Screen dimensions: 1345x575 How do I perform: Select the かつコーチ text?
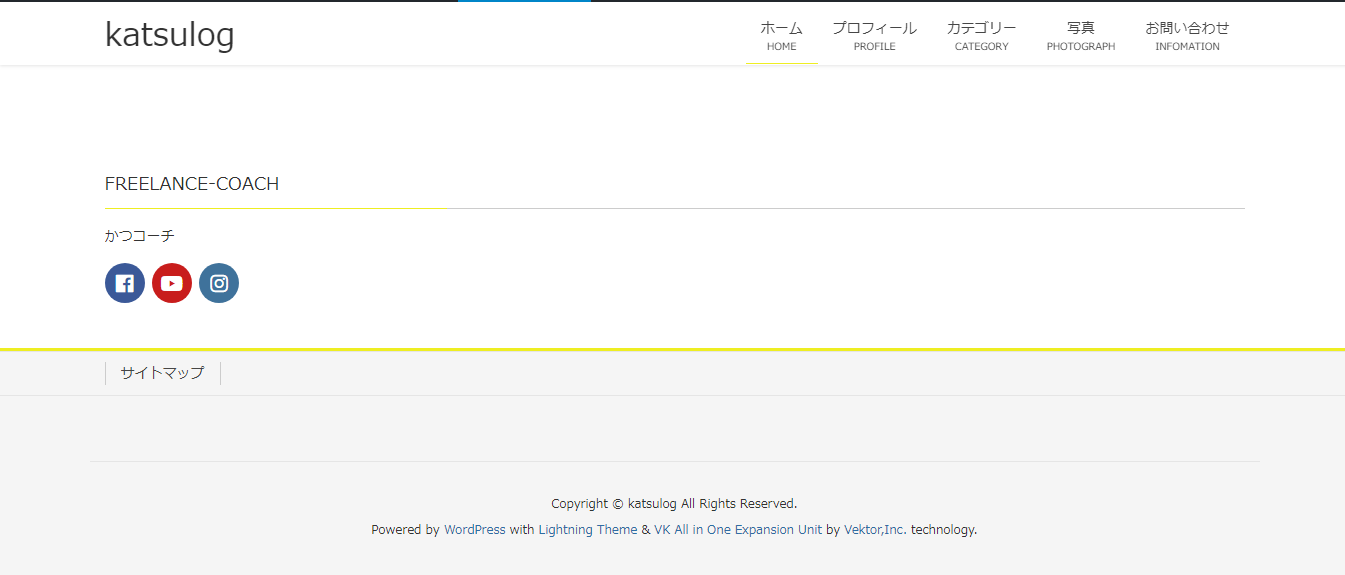coord(140,236)
